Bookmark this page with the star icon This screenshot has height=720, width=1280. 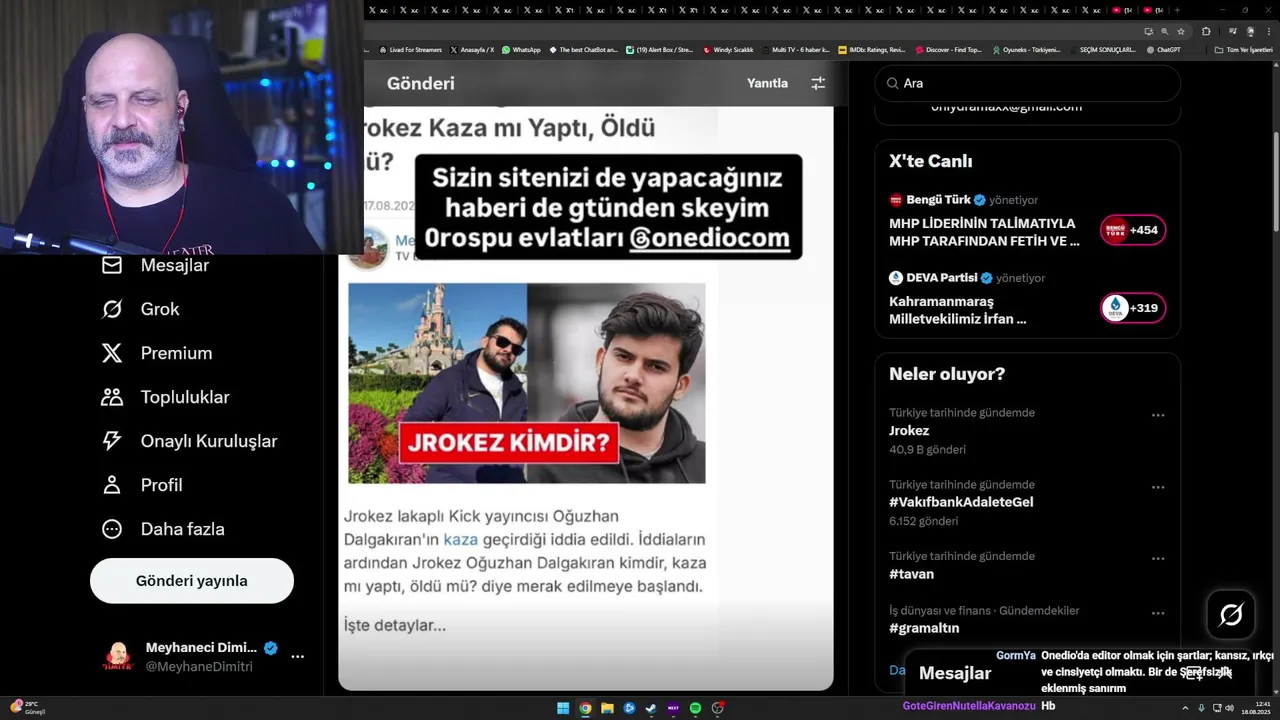tap(1181, 31)
